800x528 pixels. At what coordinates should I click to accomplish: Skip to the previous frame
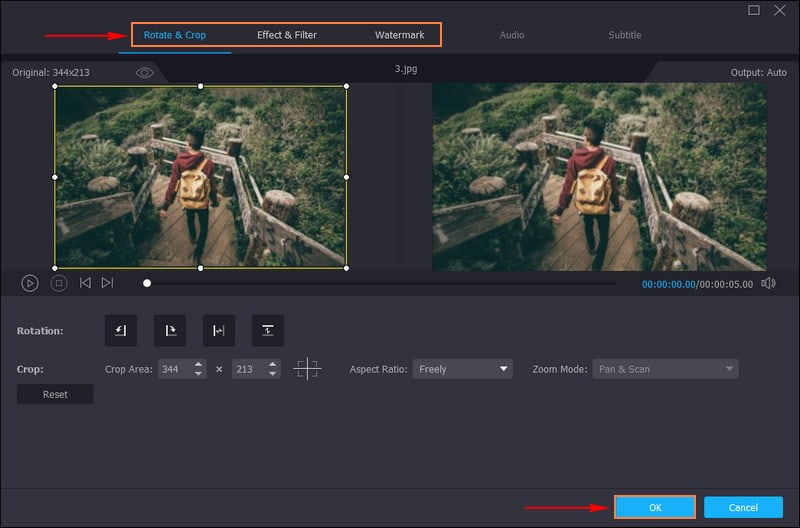85,283
